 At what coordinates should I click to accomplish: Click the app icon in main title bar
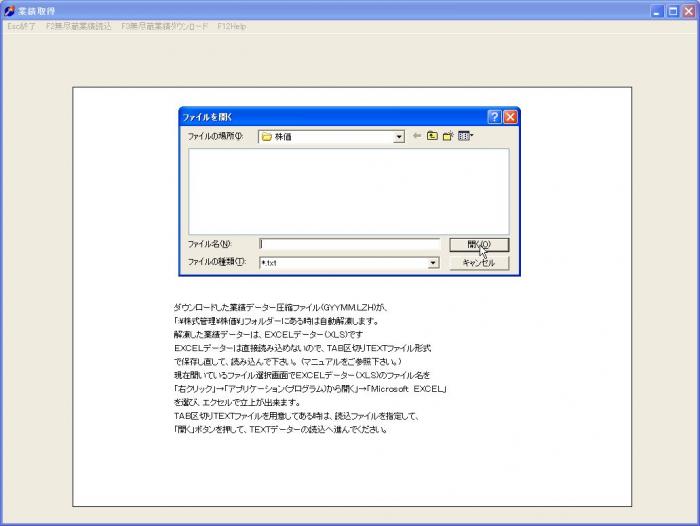(x=9, y=10)
